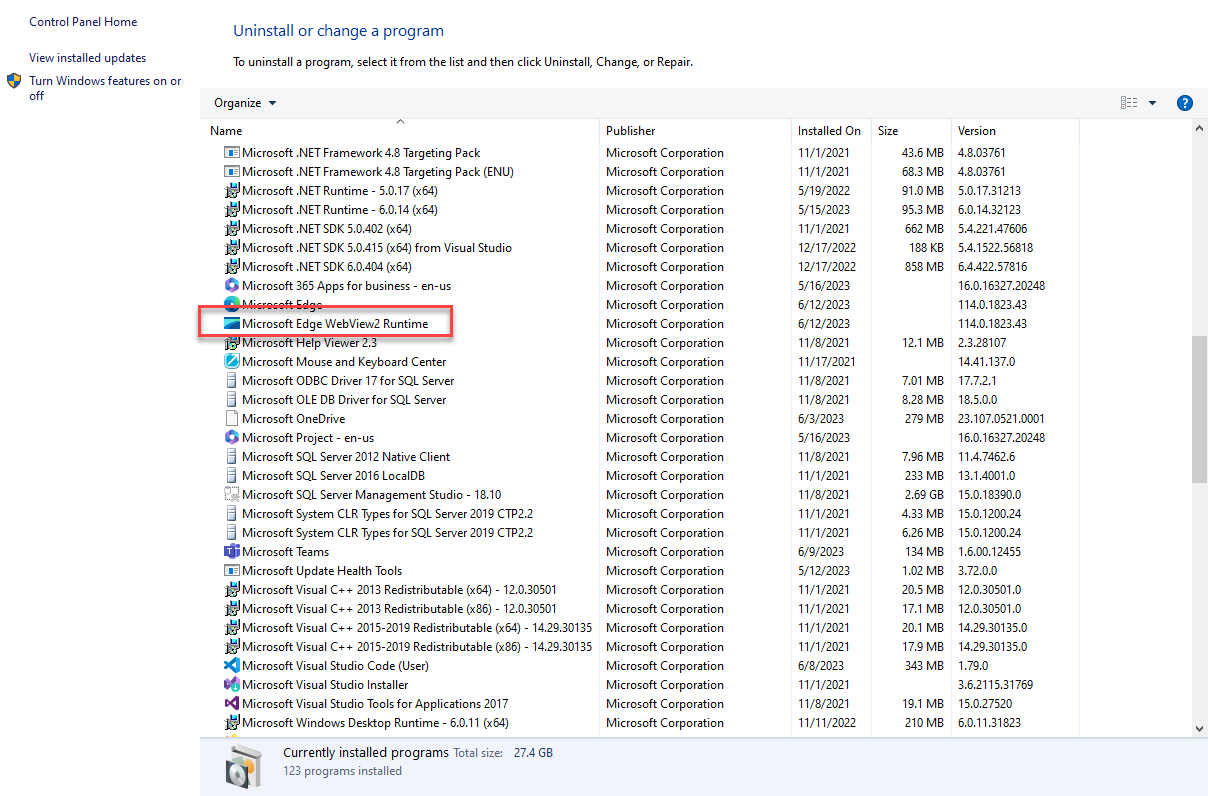Click version 114.0.1823.43 in the WebView2 Runtime row
Viewport: 1208px width, 796px height.
pyautogui.click(x=992, y=324)
